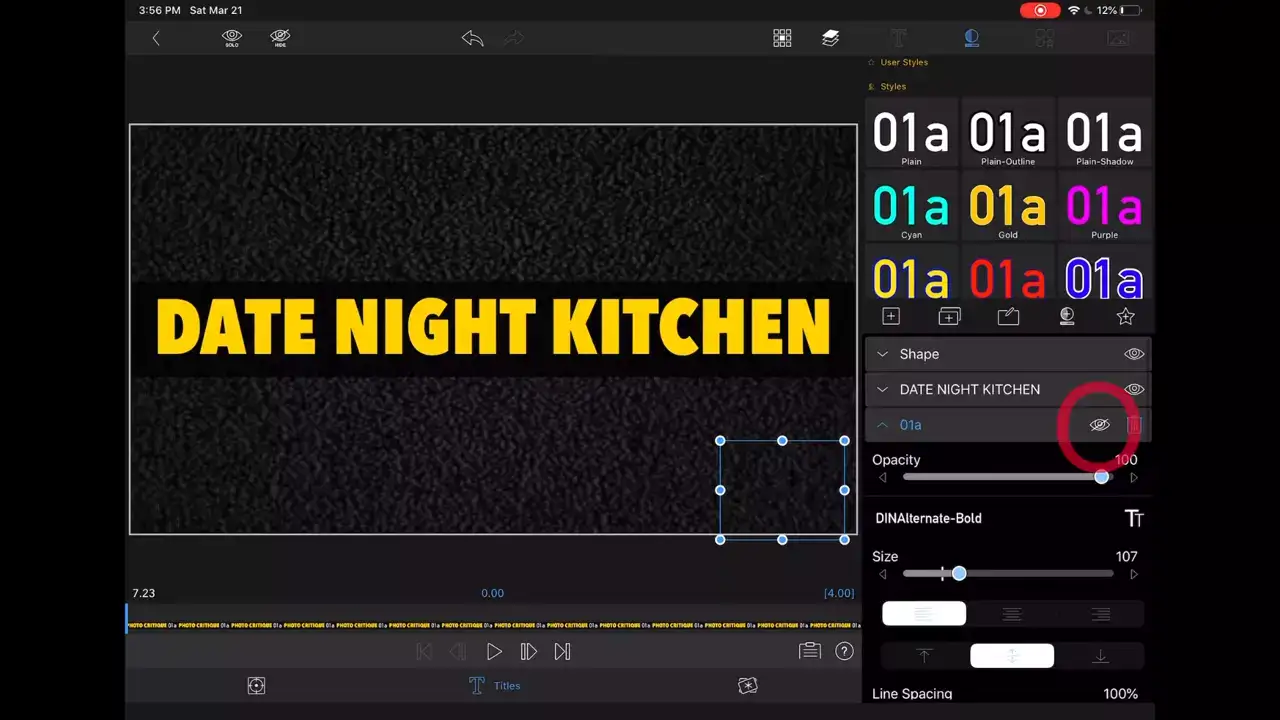
Task: Expand the DATE NIGHT KITCHEN layer
Action: 882,389
